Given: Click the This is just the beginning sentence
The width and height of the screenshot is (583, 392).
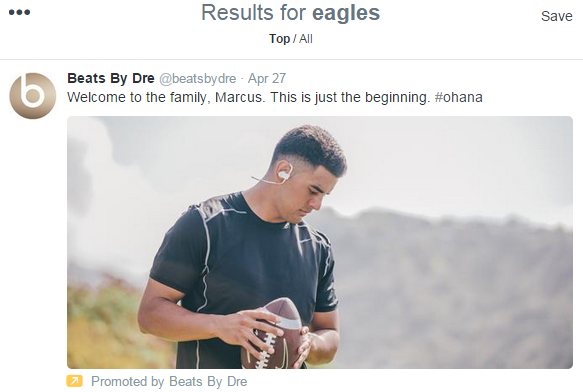Looking at the screenshot, I should (x=350, y=97).
